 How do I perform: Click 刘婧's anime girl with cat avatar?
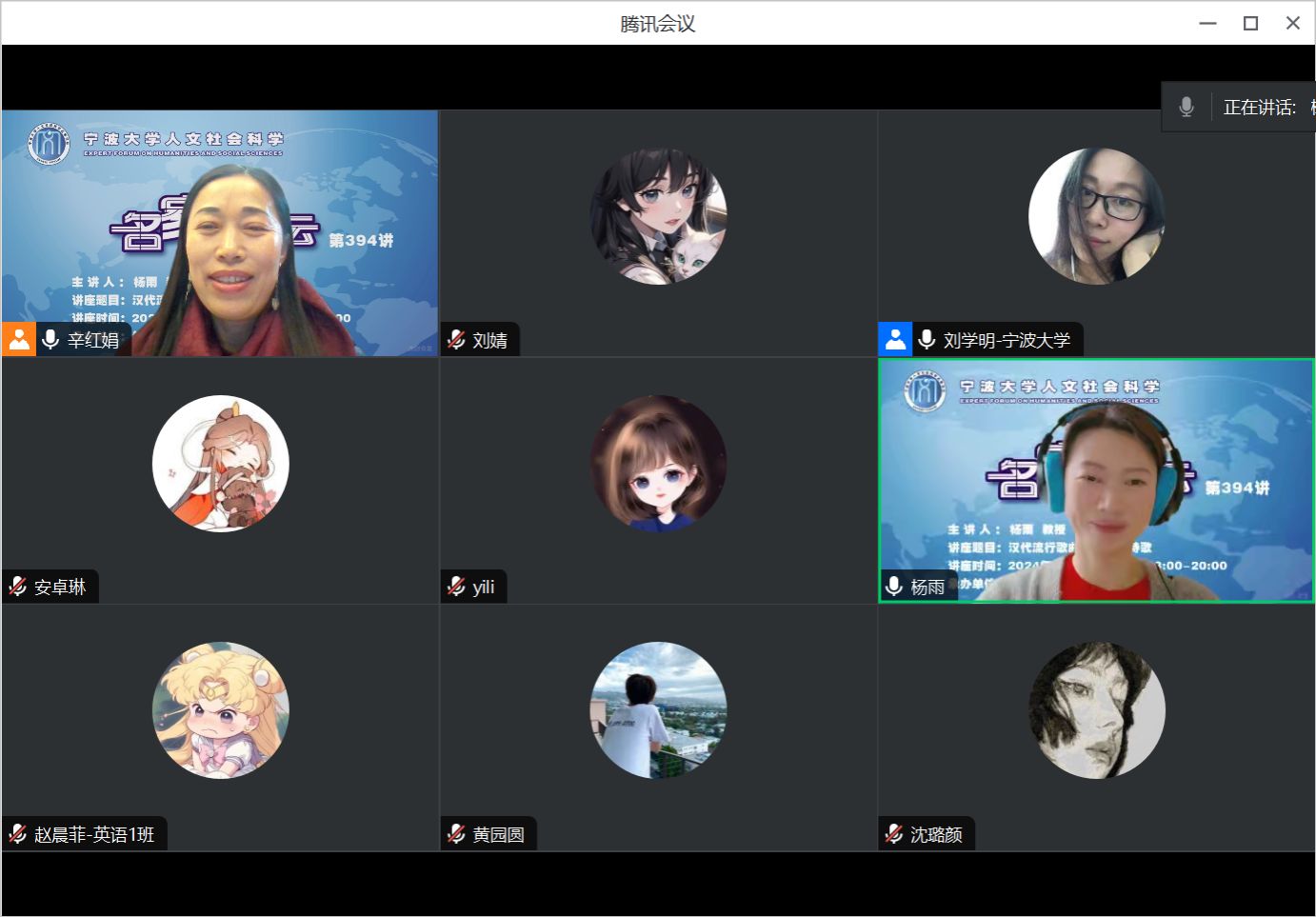pos(658,216)
